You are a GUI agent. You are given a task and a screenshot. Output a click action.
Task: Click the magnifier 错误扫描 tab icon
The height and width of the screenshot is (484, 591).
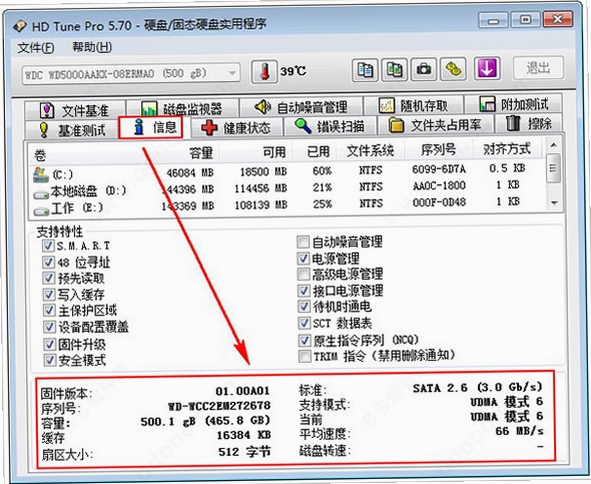tap(302, 126)
